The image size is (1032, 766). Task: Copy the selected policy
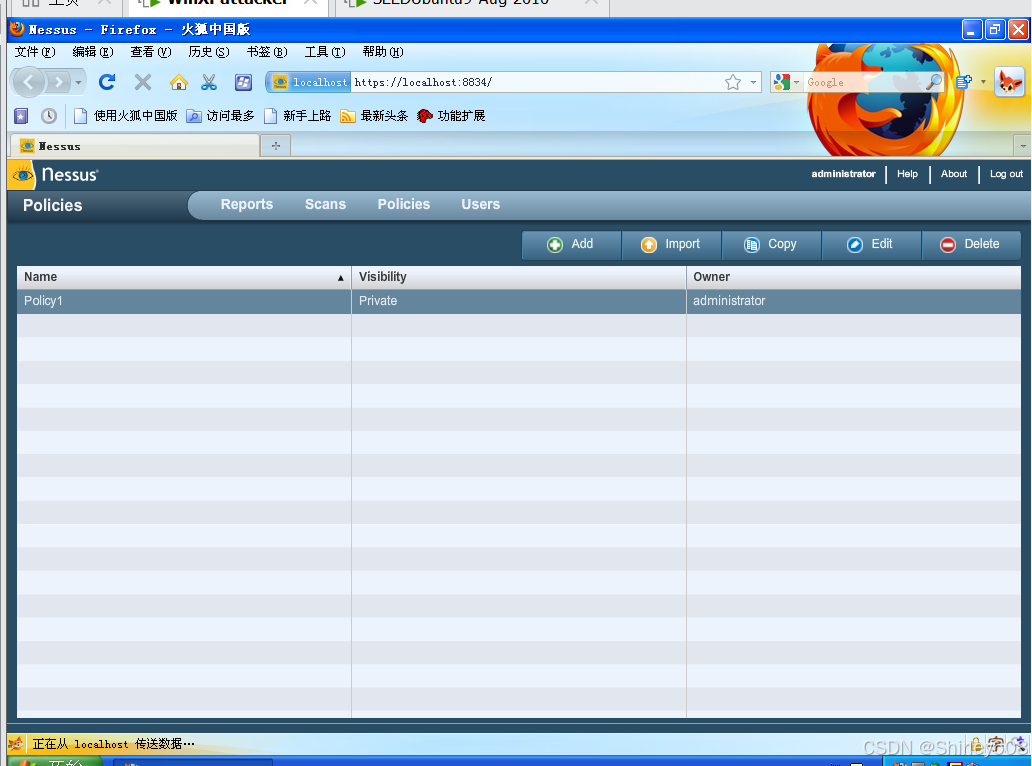point(771,245)
